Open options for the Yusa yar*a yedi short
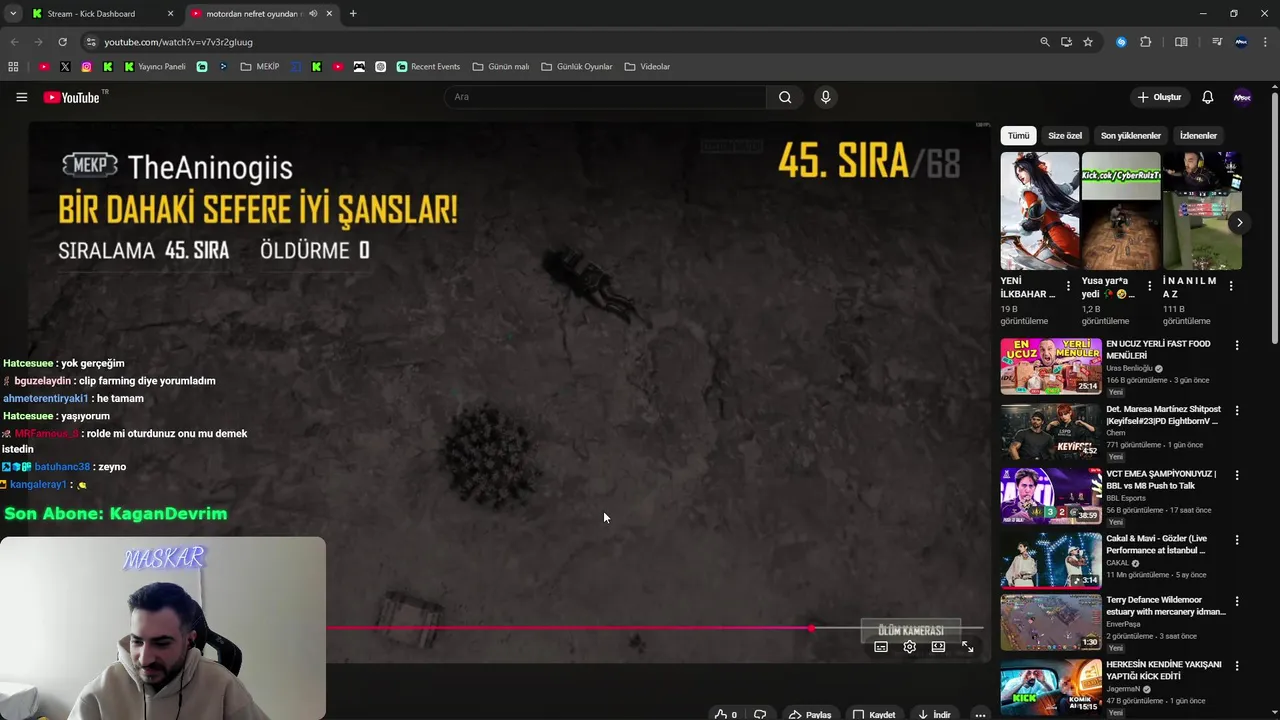The width and height of the screenshot is (1280, 720). (x=1149, y=286)
